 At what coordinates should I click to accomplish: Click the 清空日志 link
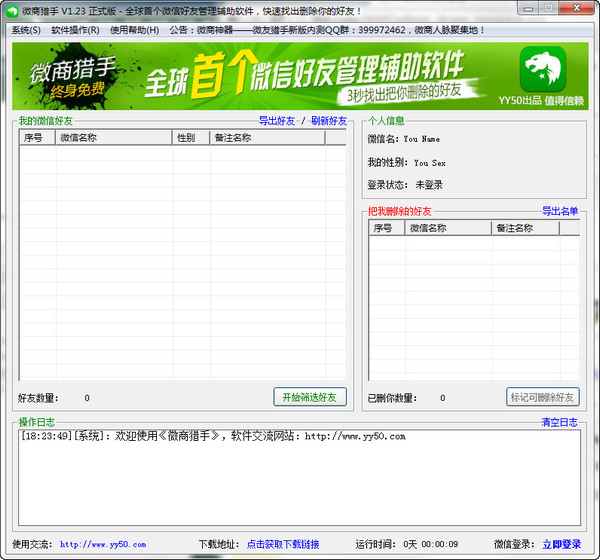click(x=559, y=423)
